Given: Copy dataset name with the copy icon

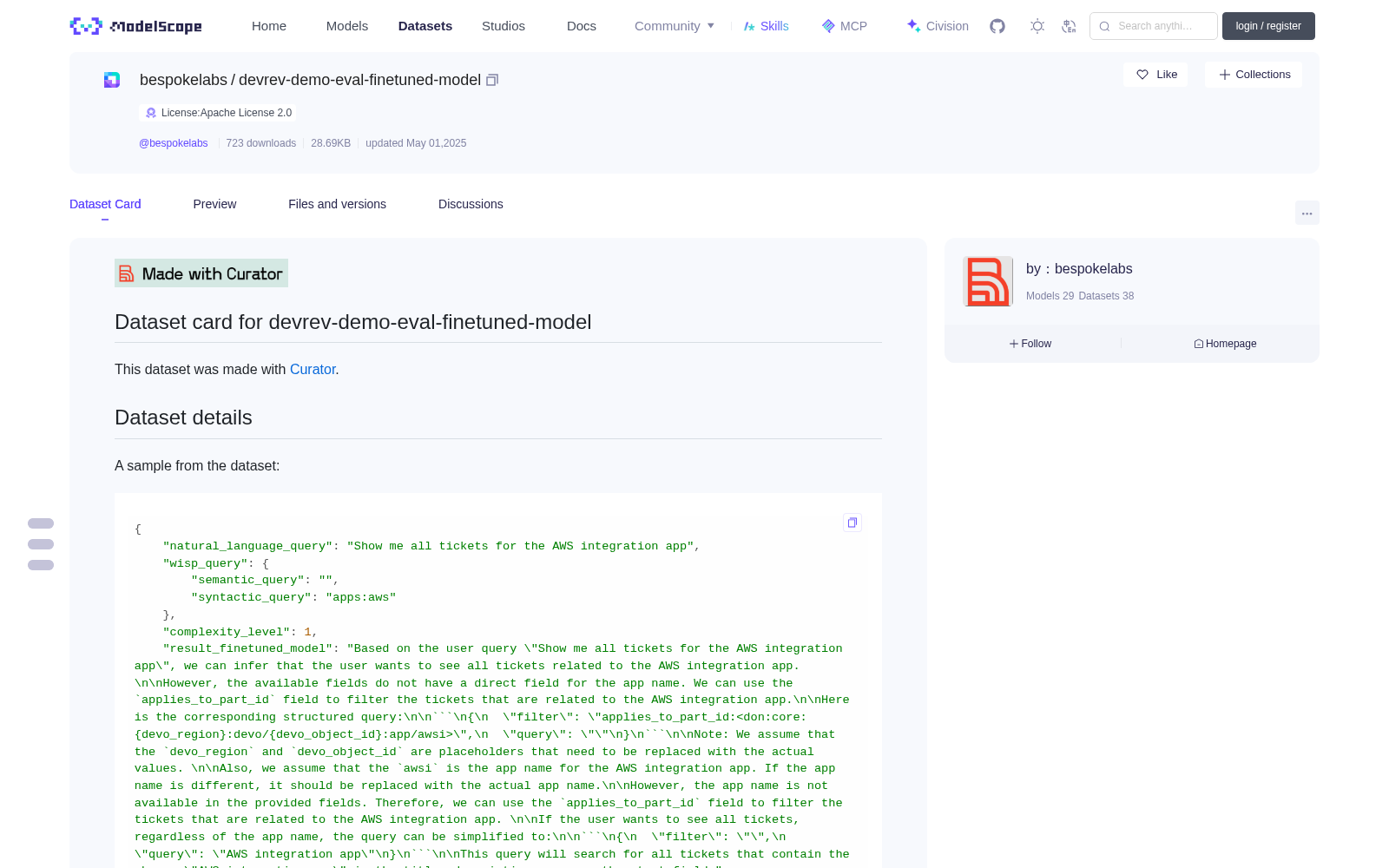Looking at the screenshot, I should (x=492, y=80).
